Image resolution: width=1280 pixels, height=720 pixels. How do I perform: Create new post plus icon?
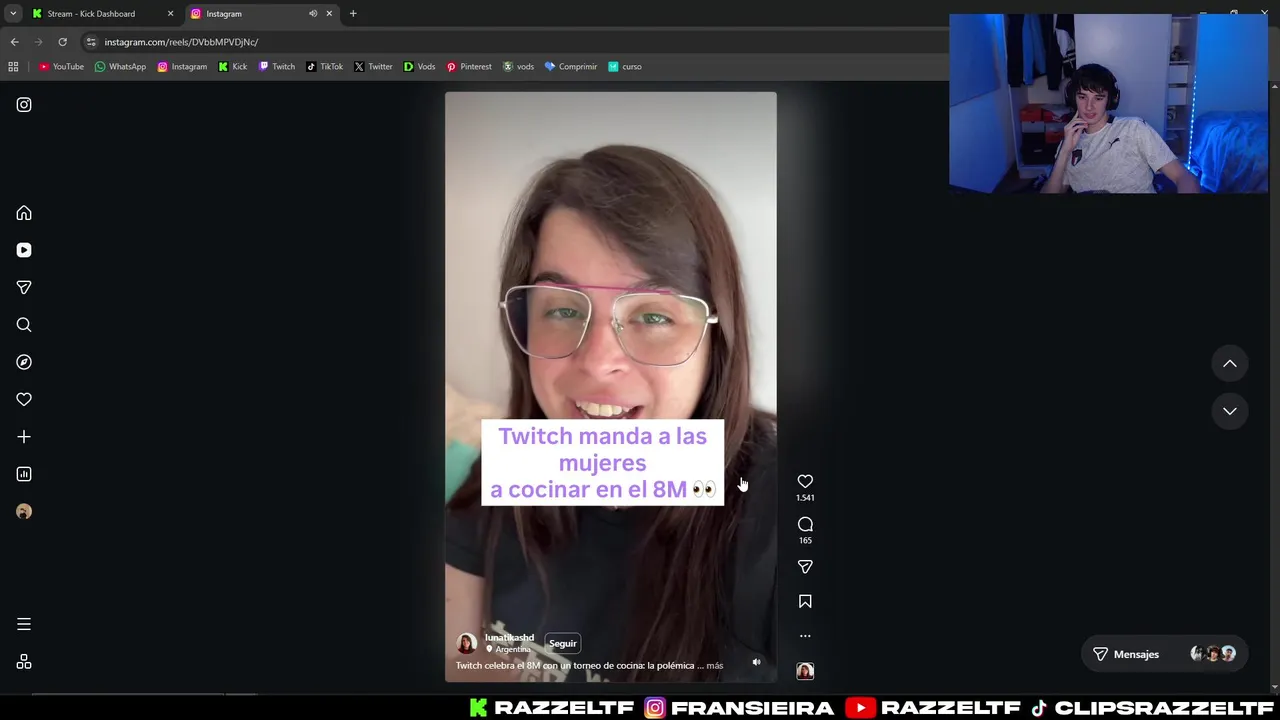[24, 437]
